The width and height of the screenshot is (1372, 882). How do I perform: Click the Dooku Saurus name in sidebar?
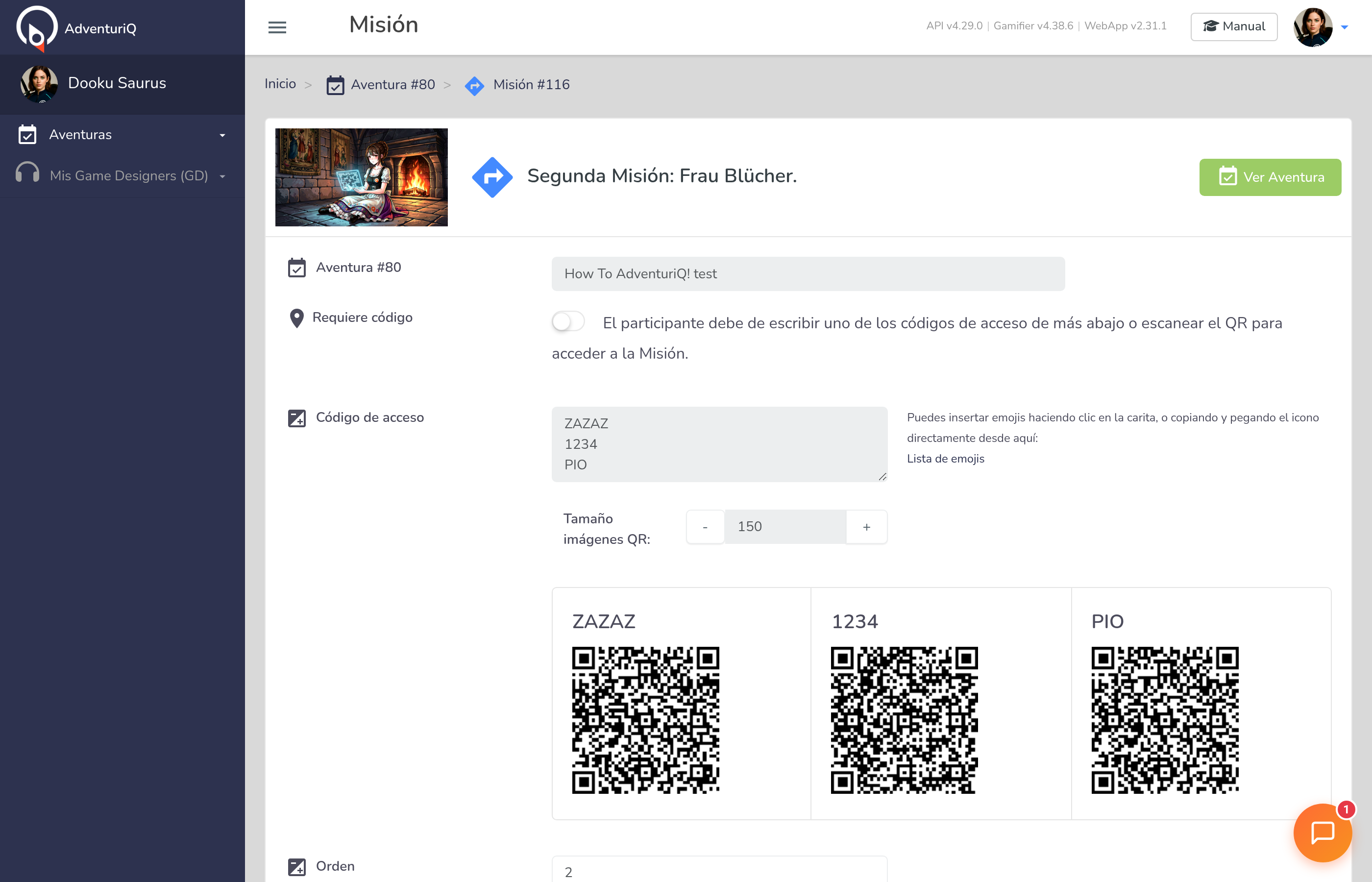(117, 84)
